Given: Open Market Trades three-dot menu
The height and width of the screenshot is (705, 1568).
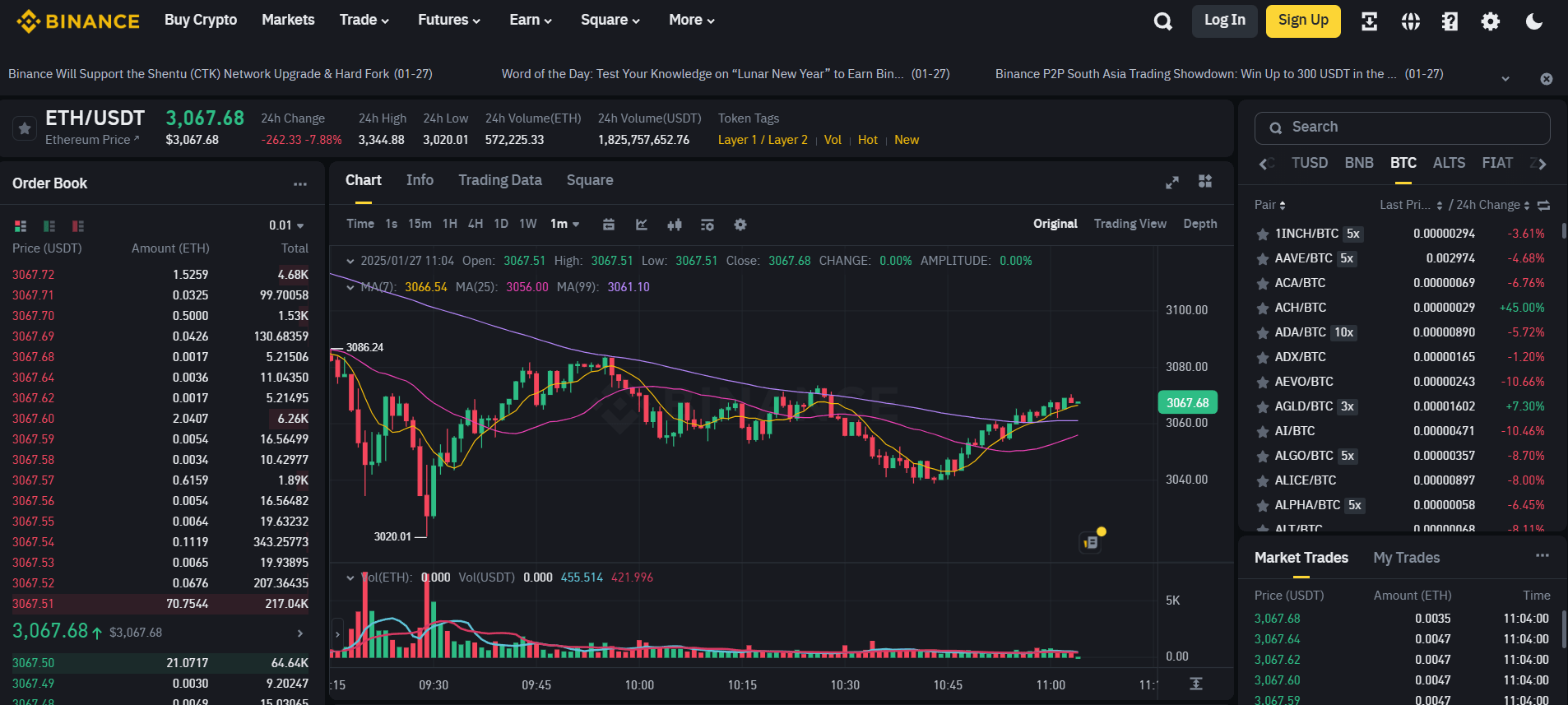Looking at the screenshot, I should point(1542,556).
